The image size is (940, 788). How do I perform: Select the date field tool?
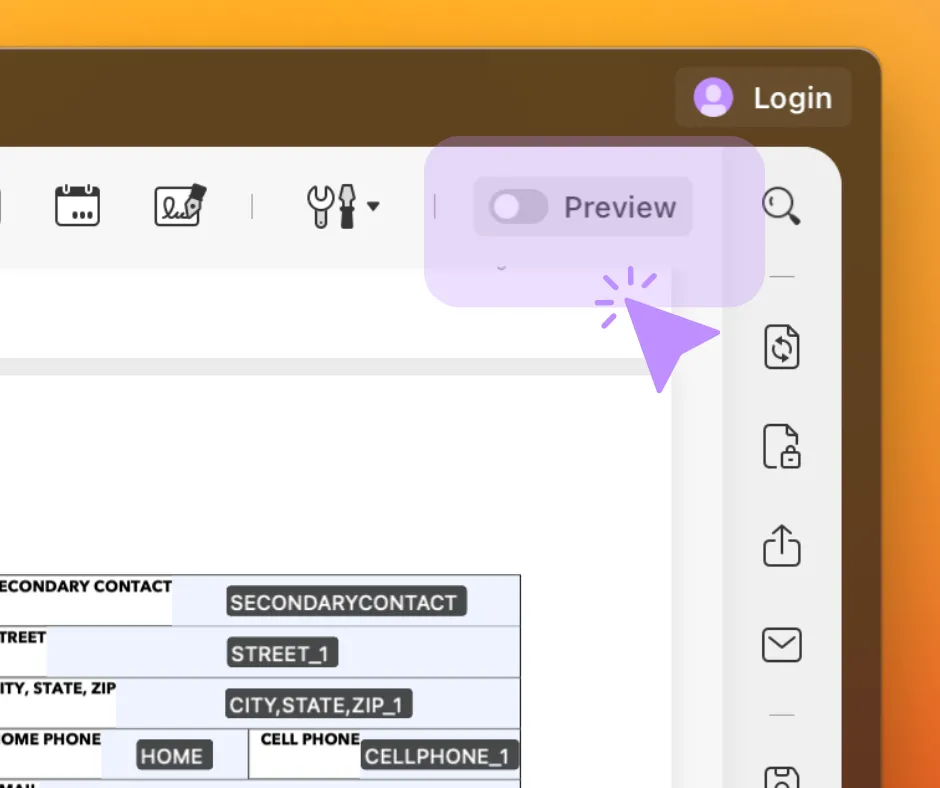[78, 206]
